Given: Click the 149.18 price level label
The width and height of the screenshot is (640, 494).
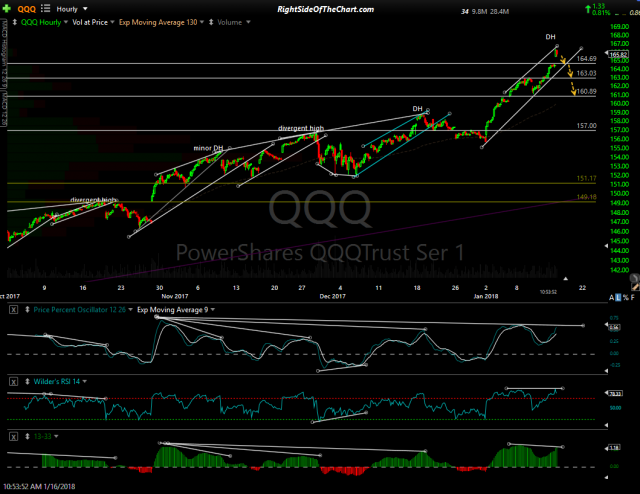Looking at the screenshot, I should tap(586, 197).
